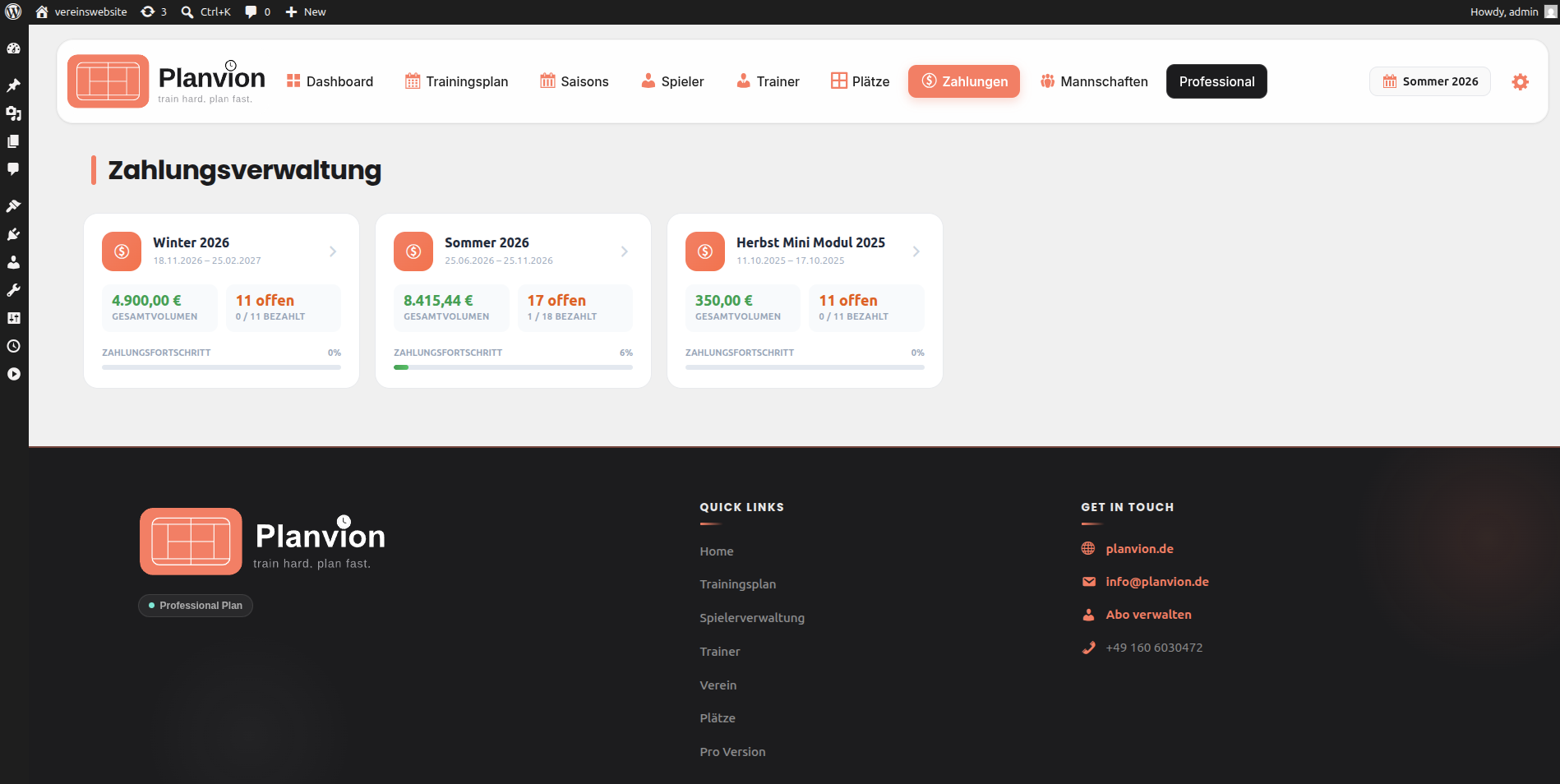Open the Trainingsplan tab
The image size is (1560, 784).
[456, 81]
